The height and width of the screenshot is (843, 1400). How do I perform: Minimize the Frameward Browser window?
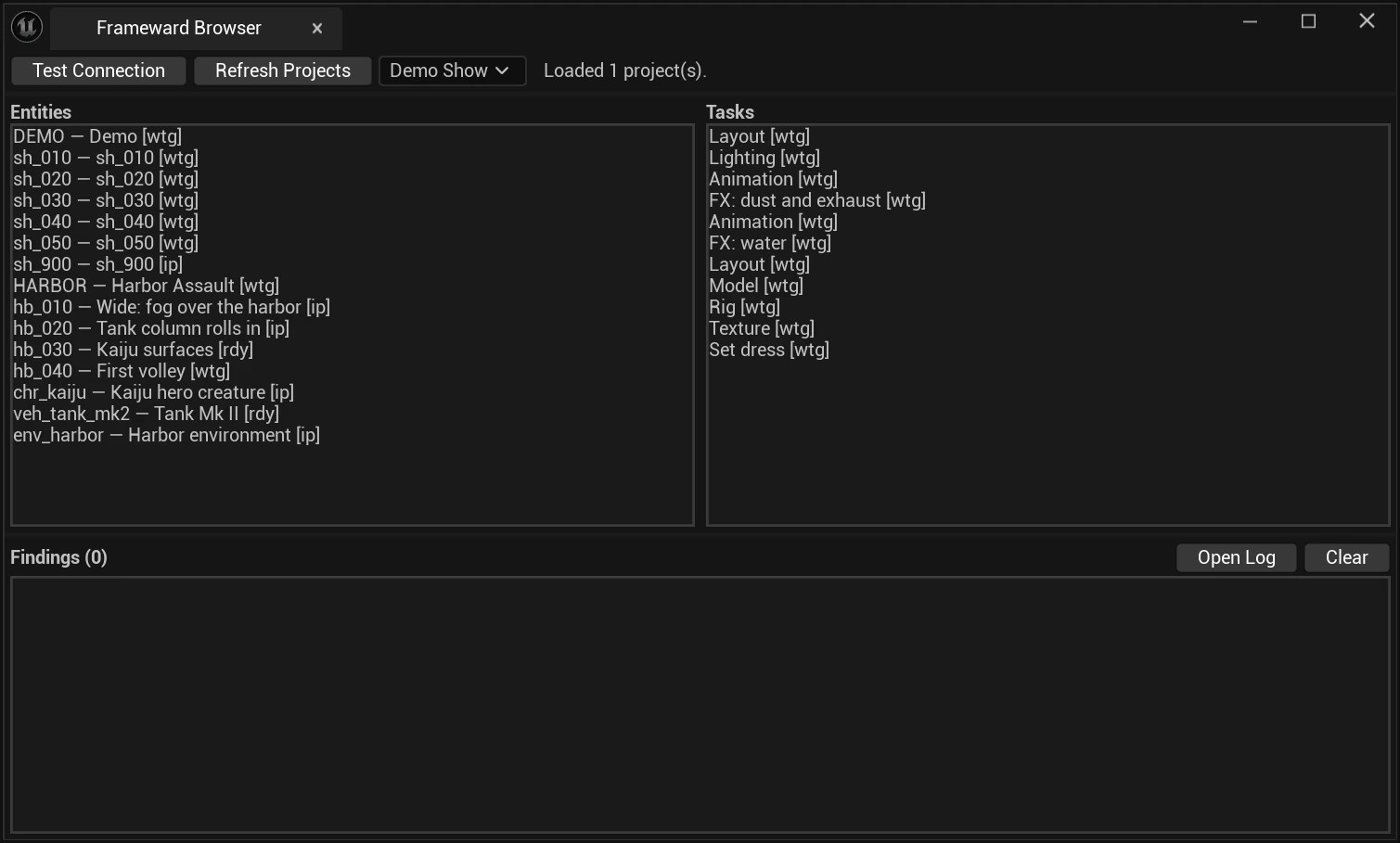1250,21
